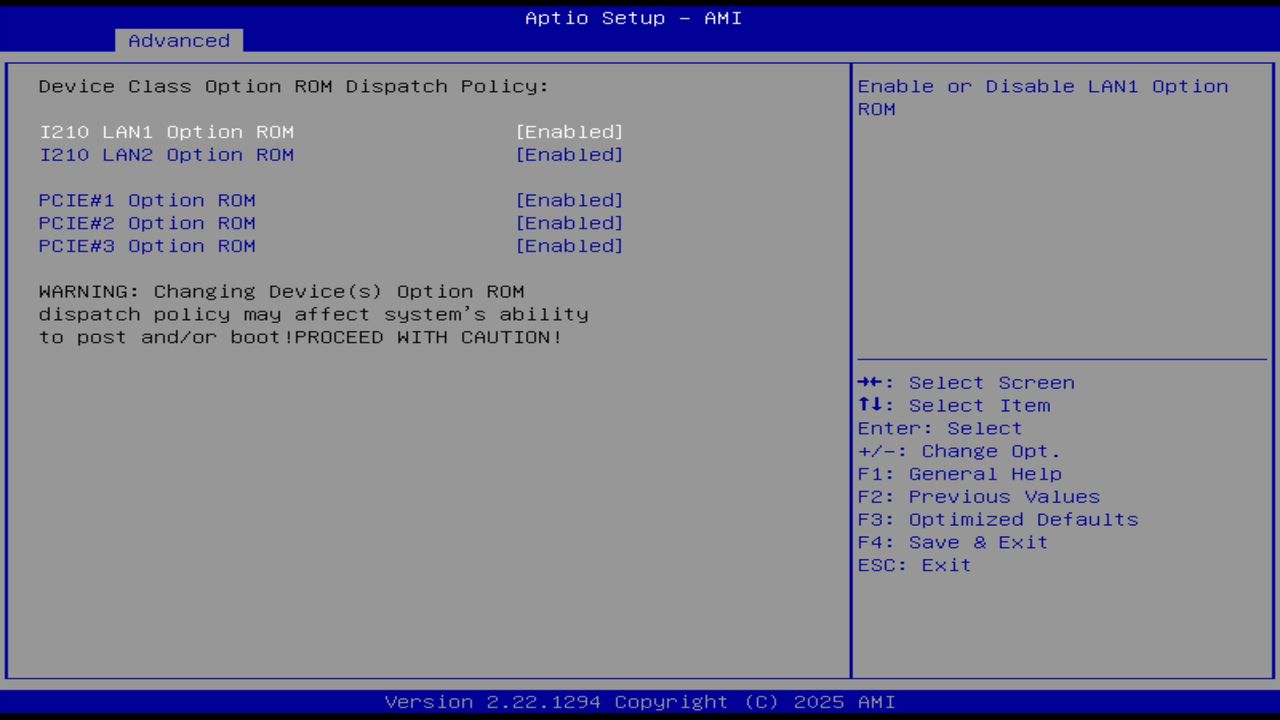Toggle PCIE#2 Option ROM state
The image size is (1280, 720).
click(x=569, y=223)
